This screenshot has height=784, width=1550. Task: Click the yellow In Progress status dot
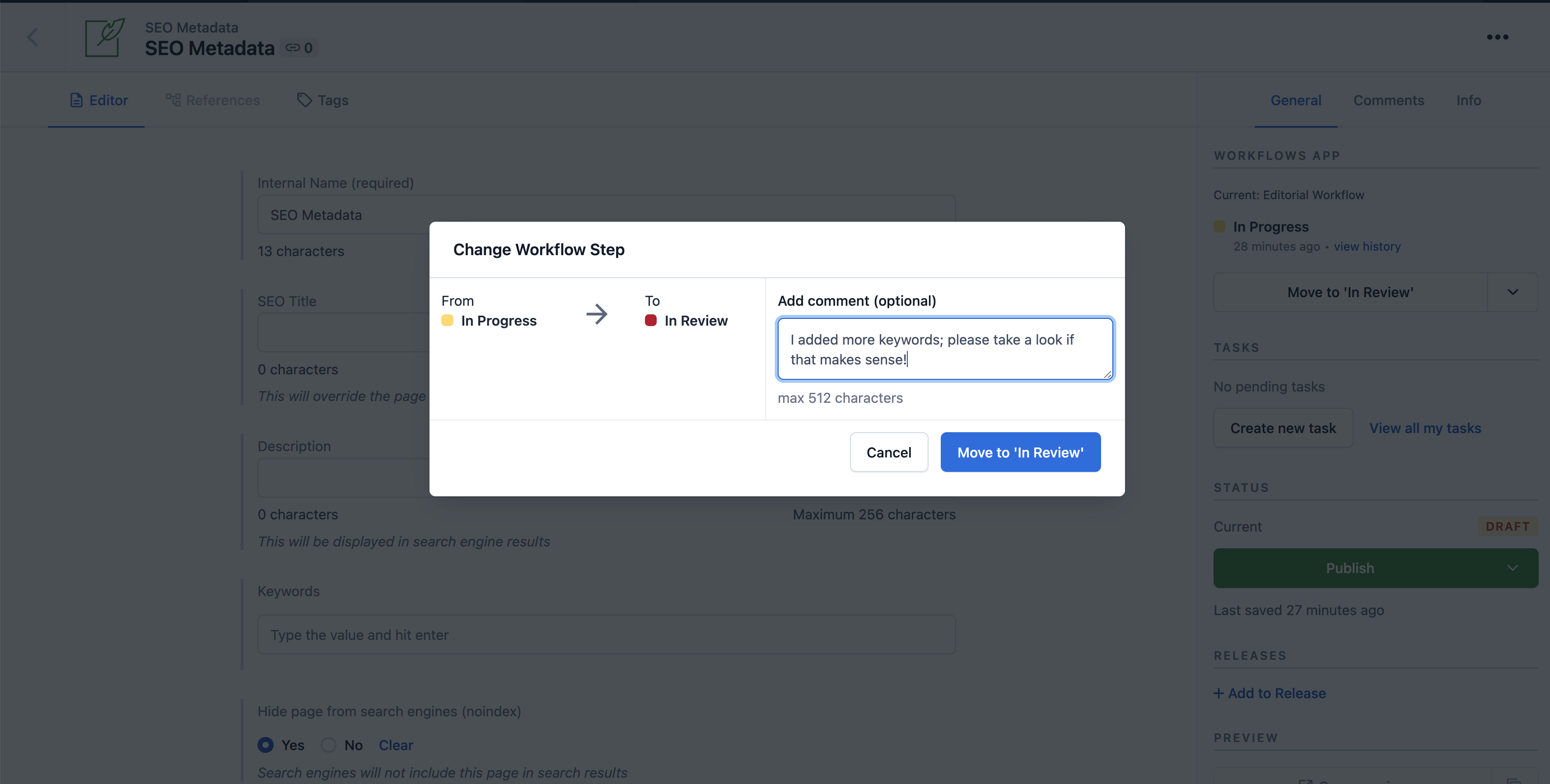447,320
